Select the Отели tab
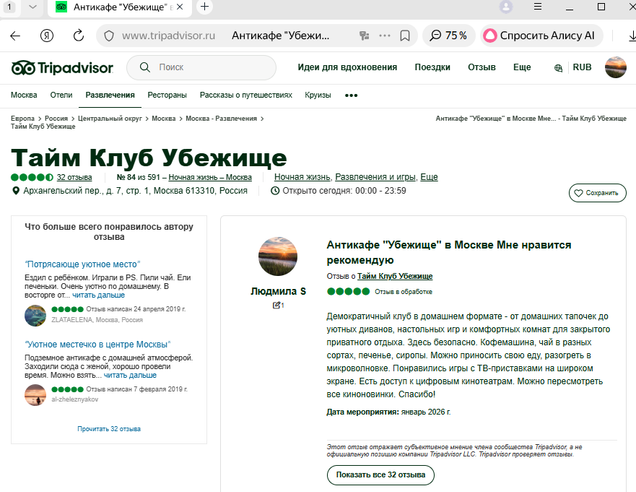Image resolution: width=636 pixels, height=492 pixels. coord(61,95)
